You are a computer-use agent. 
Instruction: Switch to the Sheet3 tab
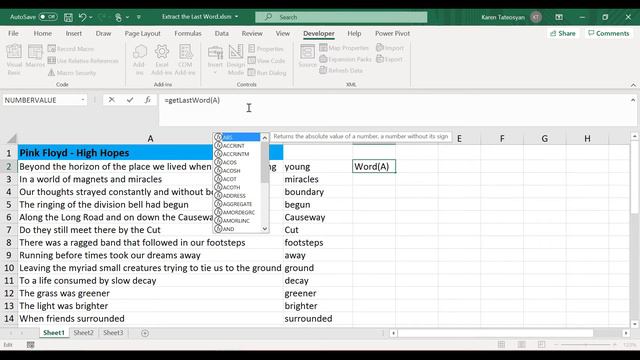(x=113, y=333)
